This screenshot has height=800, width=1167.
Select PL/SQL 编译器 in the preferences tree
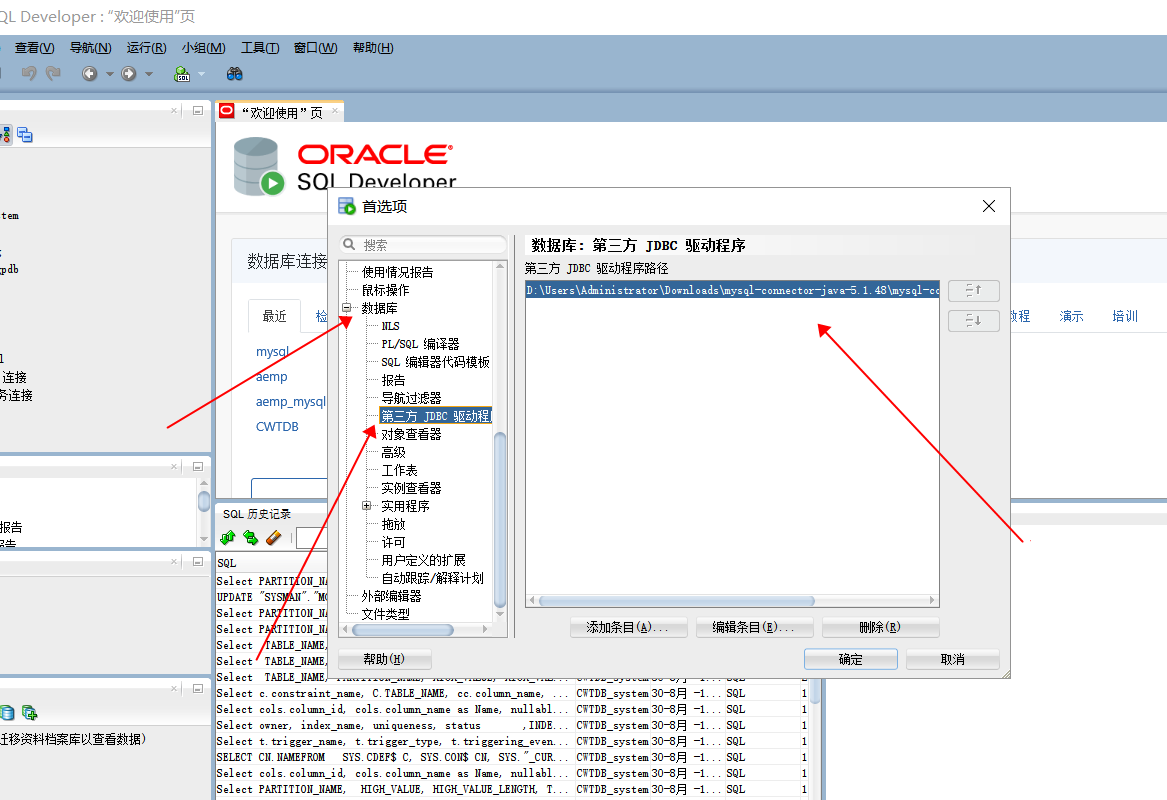pos(421,344)
